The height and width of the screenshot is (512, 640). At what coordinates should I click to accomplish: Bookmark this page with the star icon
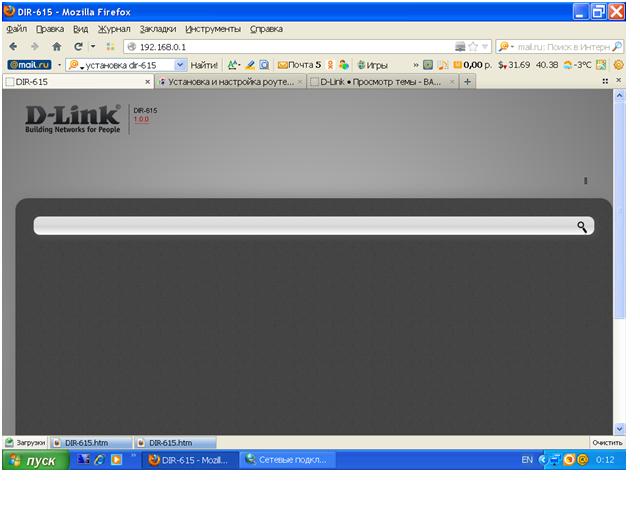tap(473, 47)
